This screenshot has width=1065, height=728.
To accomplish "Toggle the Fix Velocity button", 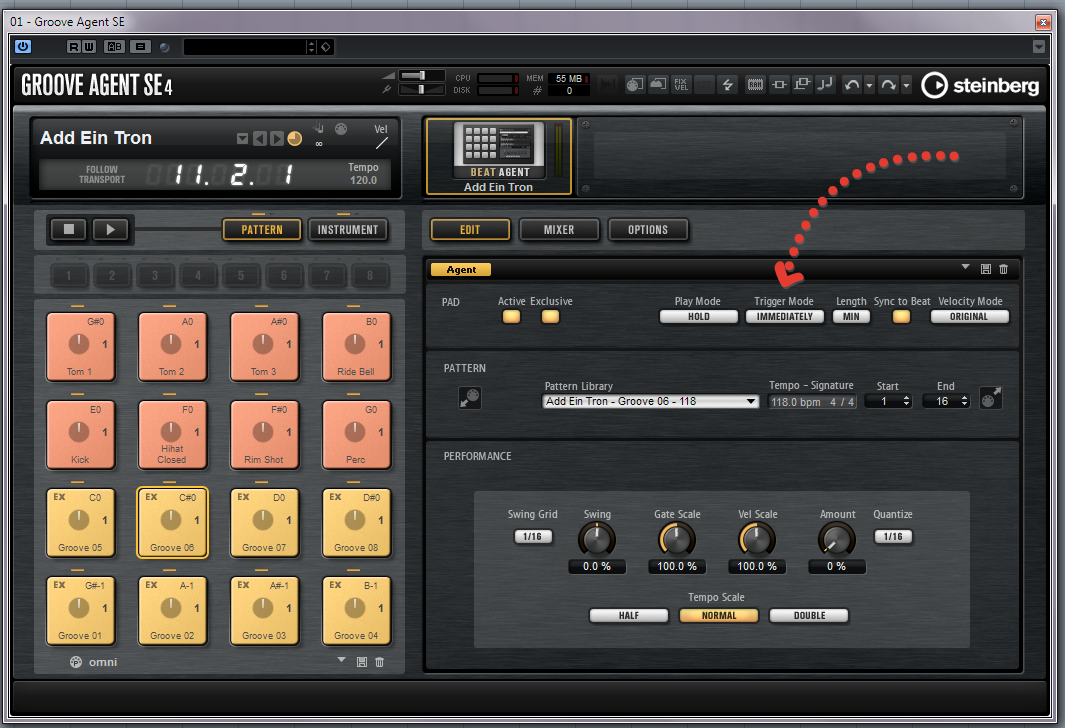I will tap(681, 85).
